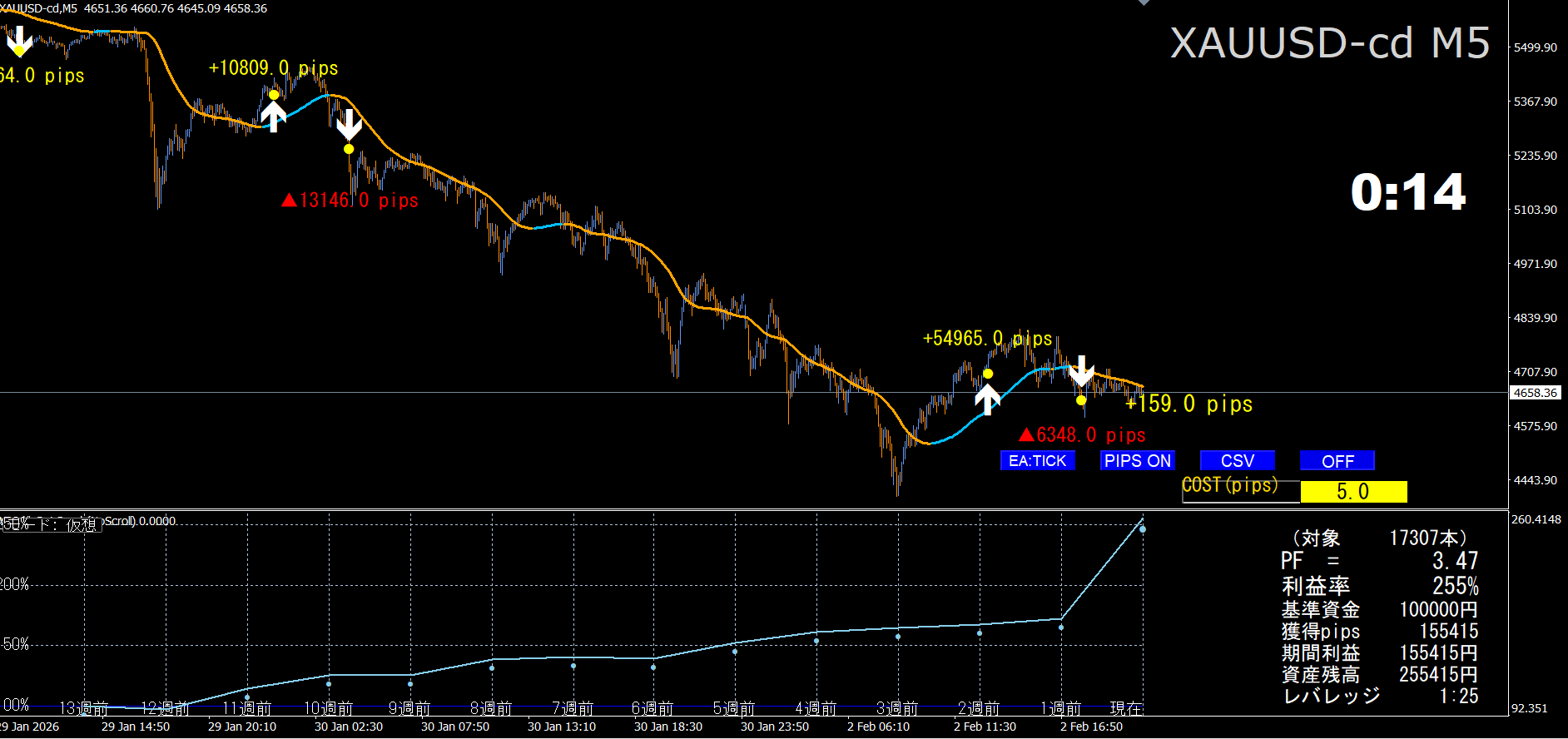Click the white up arrow near +10809.0 pips

pos(273,116)
